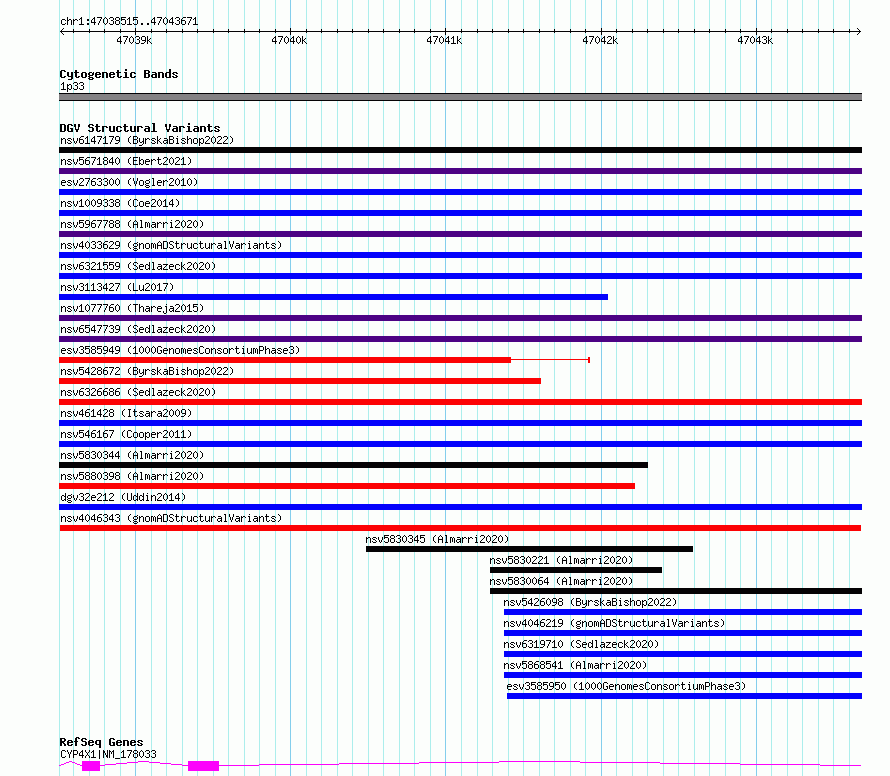Click nsv4046343 (gnomADStructuralVariants) label
The width and height of the screenshot is (890, 776).
171,518
